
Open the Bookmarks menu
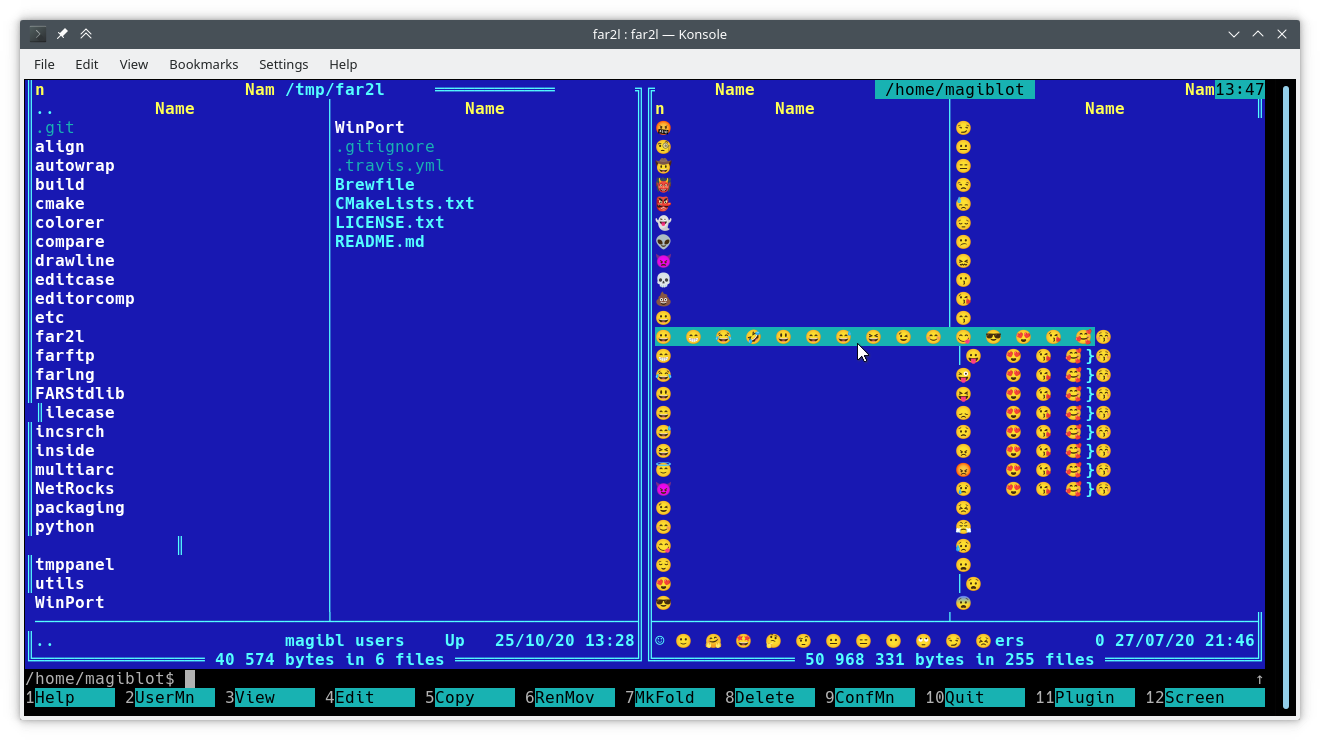(203, 64)
